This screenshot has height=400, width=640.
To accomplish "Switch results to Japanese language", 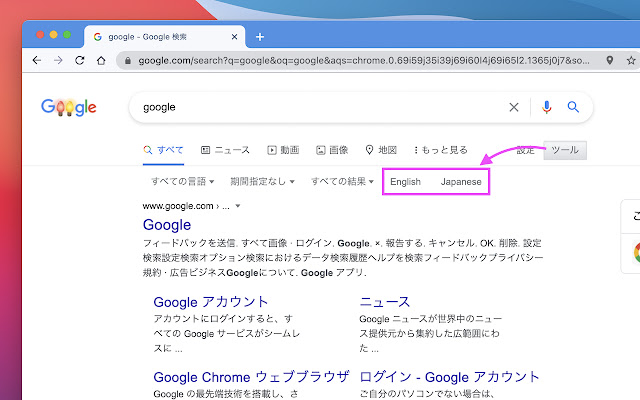I will tap(461, 182).
